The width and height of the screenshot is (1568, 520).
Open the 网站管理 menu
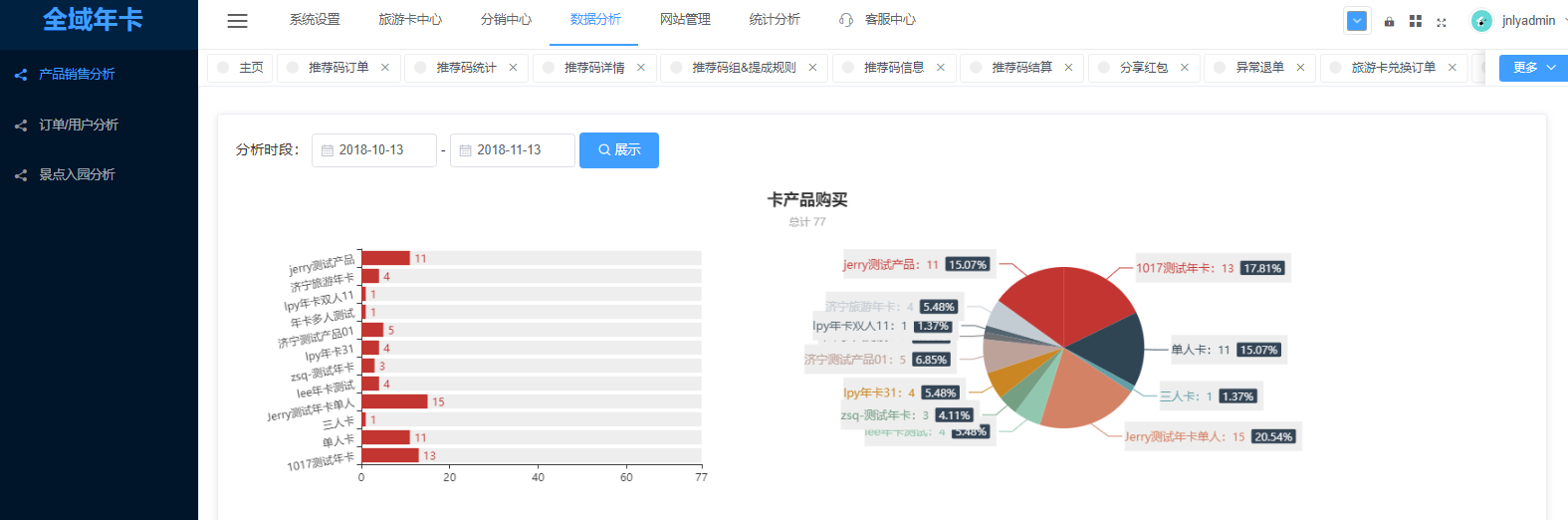click(685, 20)
